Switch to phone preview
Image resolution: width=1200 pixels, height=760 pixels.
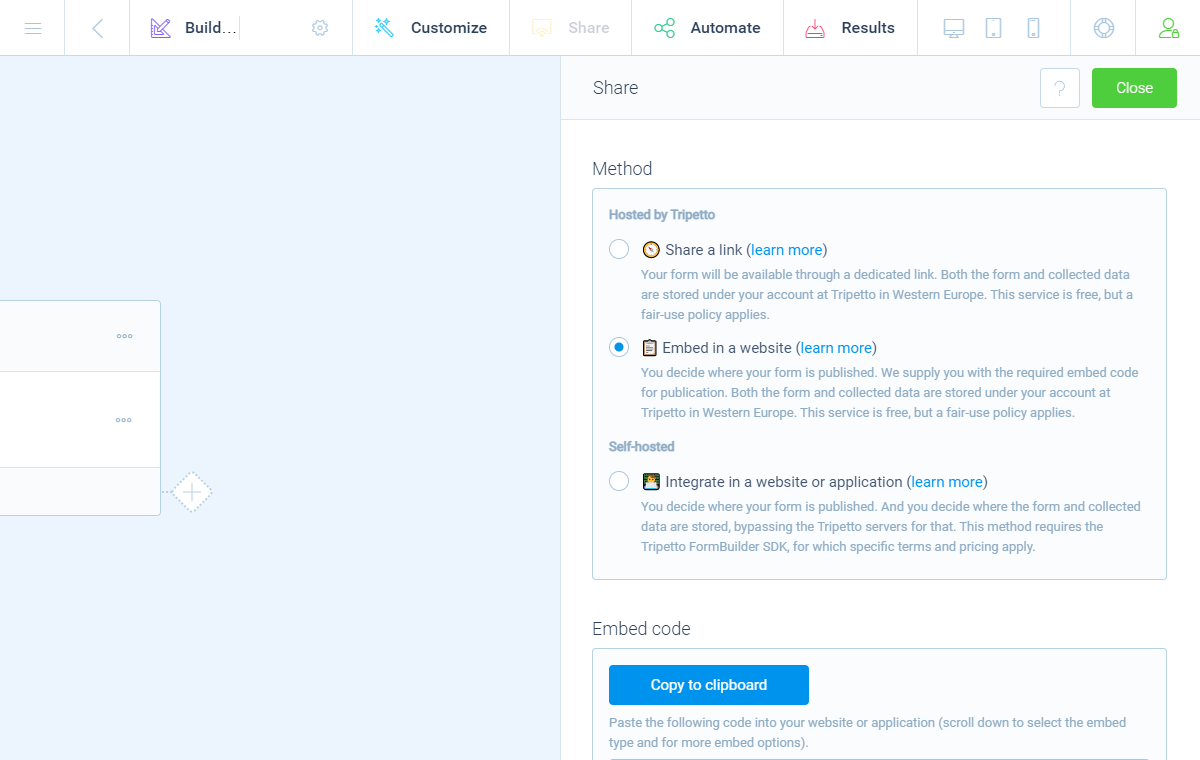[x=1034, y=28]
